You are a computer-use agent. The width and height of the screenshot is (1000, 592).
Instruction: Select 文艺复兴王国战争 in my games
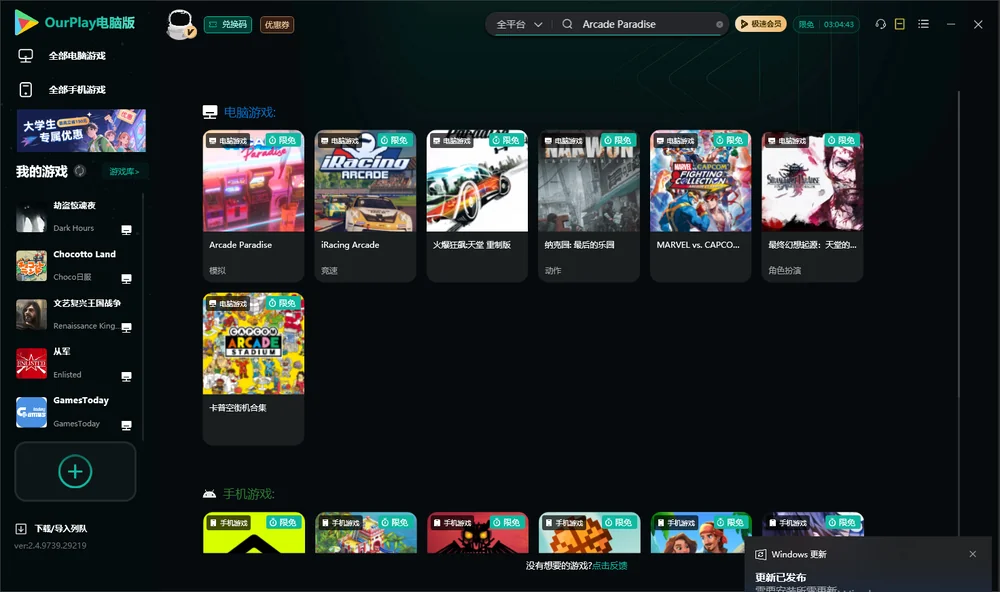pos(74,314)
